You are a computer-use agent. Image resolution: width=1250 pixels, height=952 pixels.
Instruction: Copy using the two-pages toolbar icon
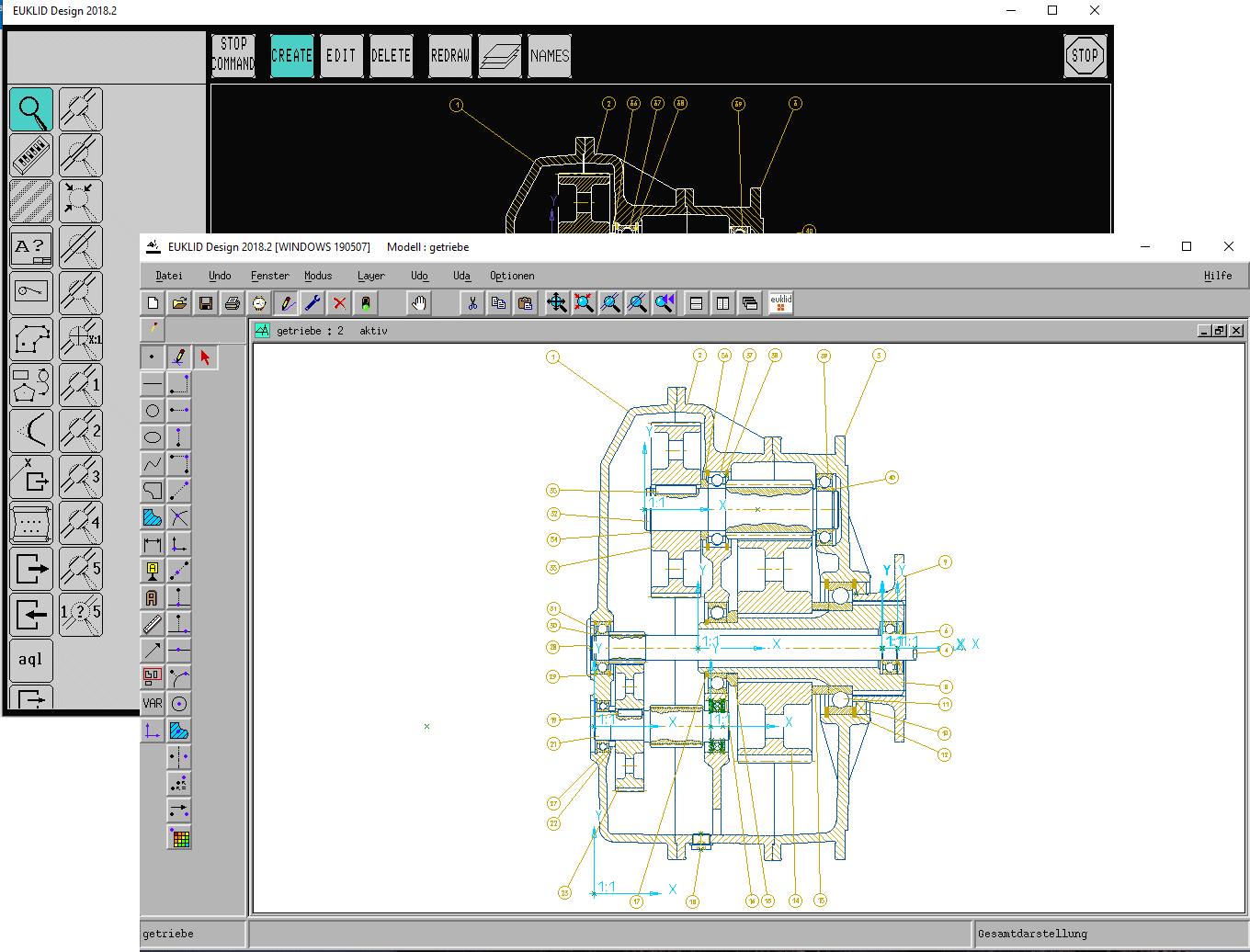pos(498,303)
